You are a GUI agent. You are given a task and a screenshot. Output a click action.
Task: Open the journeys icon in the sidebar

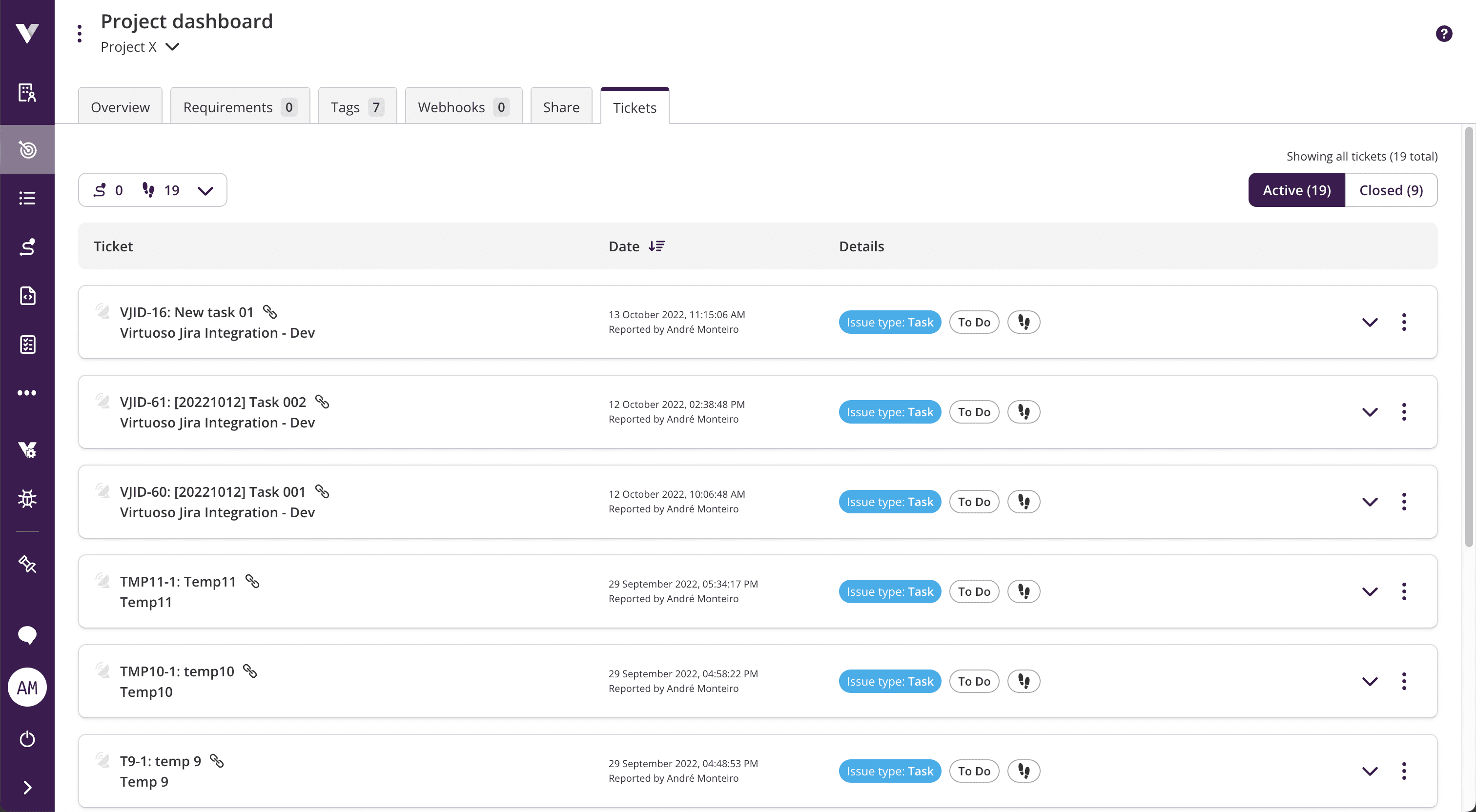coord(27,247)
